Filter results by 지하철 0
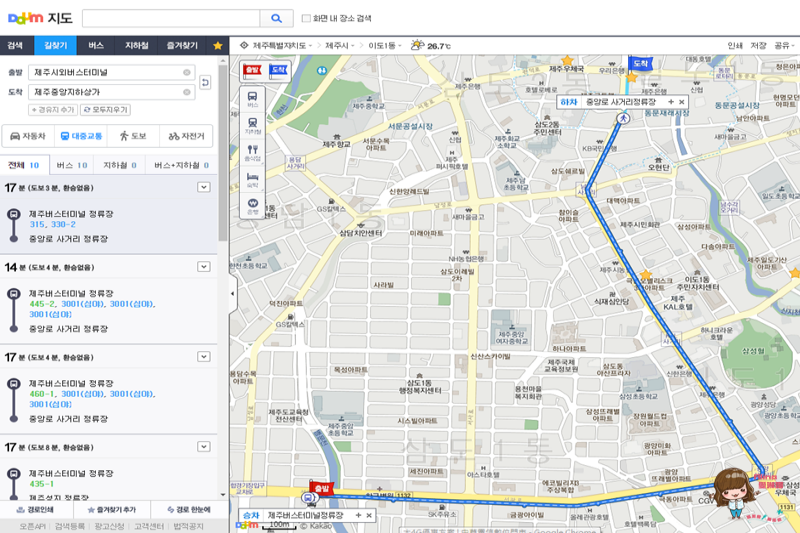 (120, 165)
